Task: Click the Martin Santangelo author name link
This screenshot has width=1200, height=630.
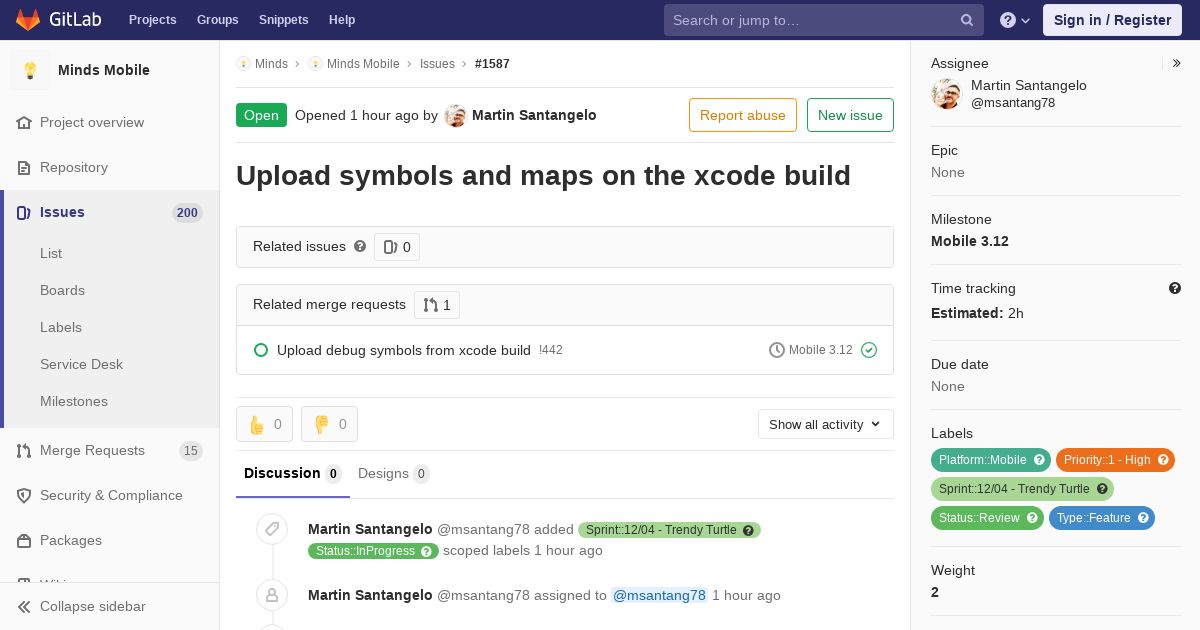Action: click(534, 115)
